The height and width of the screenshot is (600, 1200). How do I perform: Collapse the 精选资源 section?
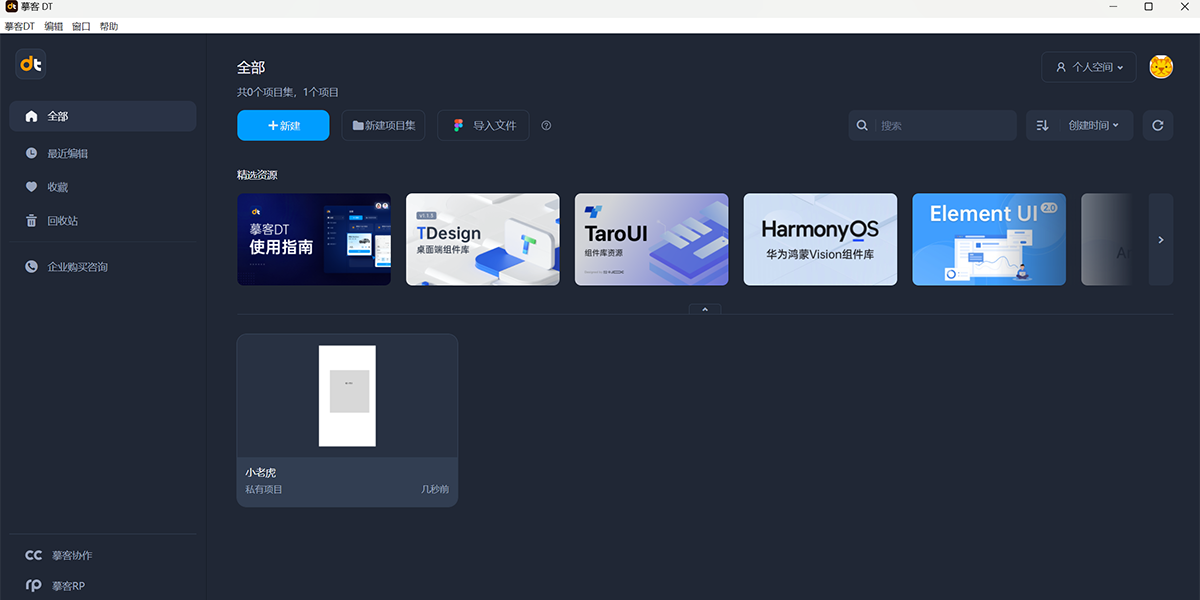[705, 309]
